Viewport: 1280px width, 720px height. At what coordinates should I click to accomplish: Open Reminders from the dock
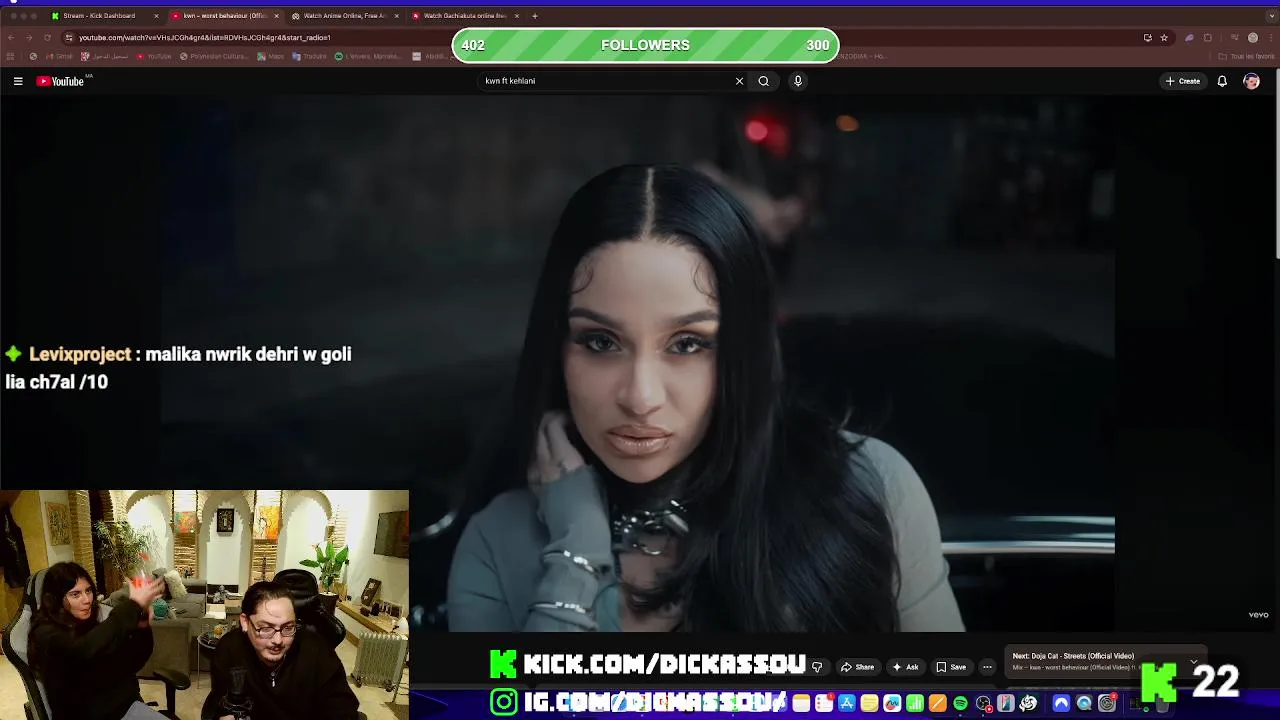click(x=824, y=704)
